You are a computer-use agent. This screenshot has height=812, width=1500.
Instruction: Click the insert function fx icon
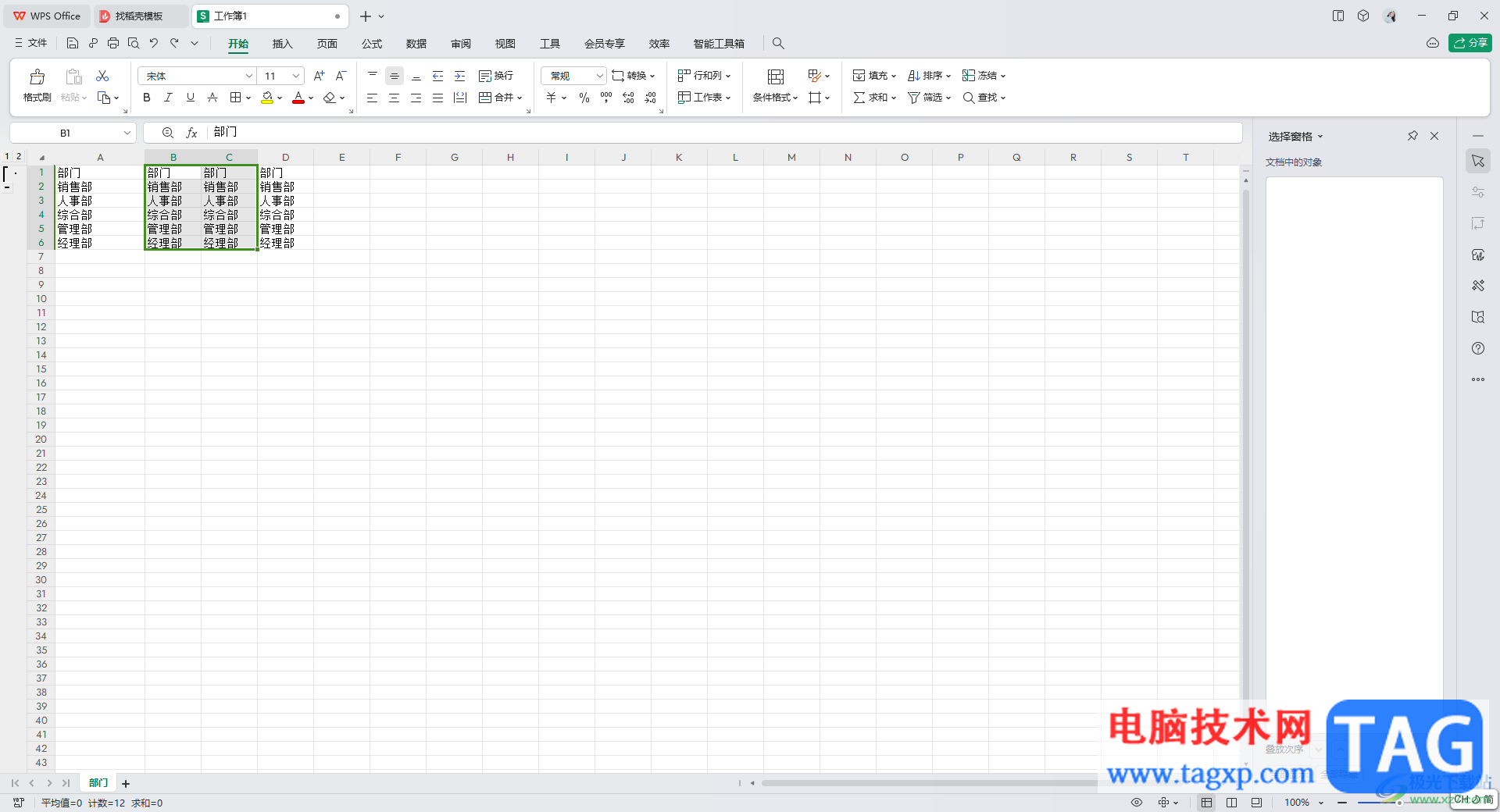pos(191,133)
